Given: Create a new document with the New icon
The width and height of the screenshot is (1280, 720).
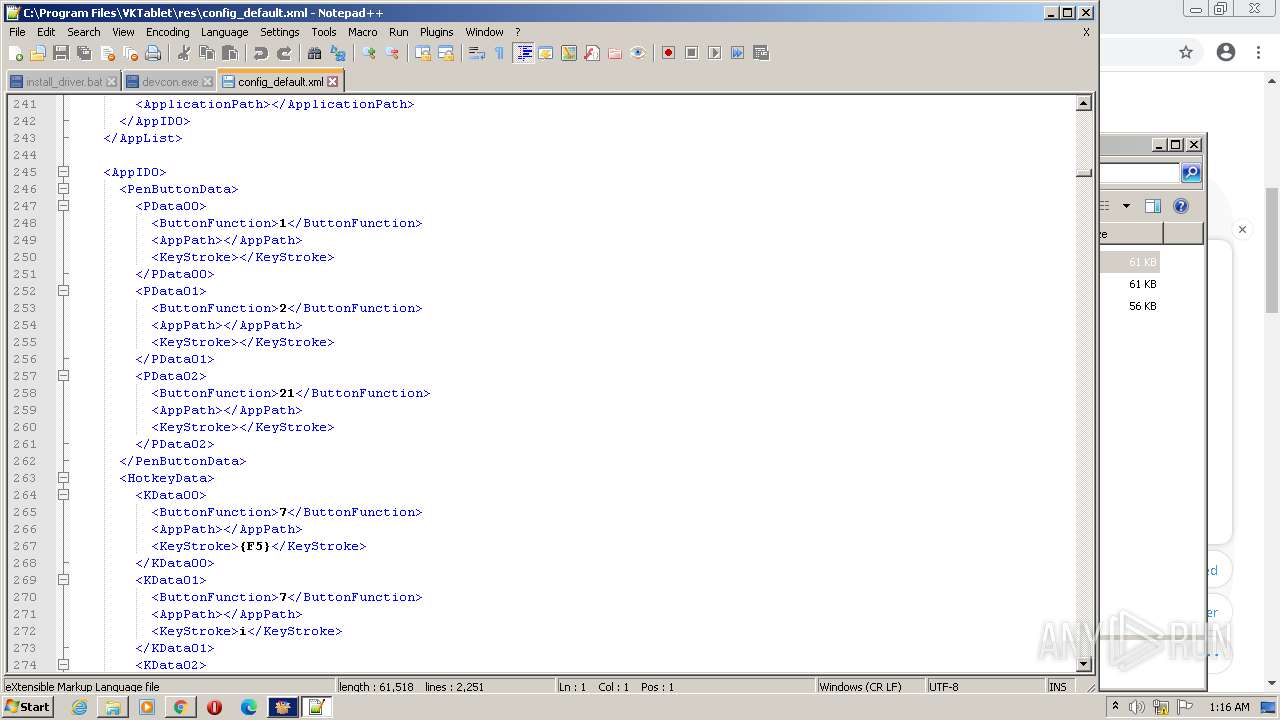Looking at the screenshot, I should (x=16, y=53).
